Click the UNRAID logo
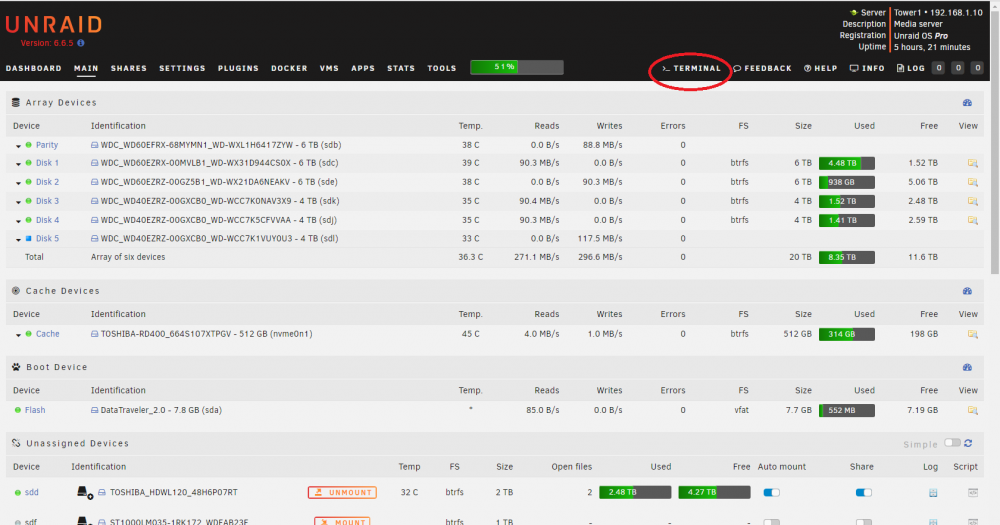 click(54, 25)
